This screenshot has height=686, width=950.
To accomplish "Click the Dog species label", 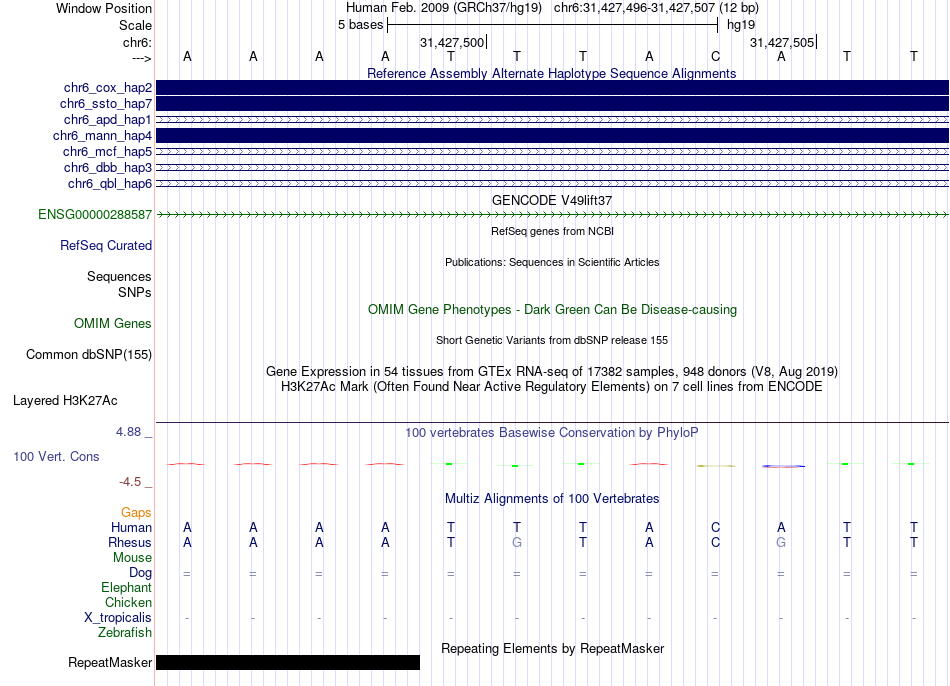I will click(x=141, y=573).
